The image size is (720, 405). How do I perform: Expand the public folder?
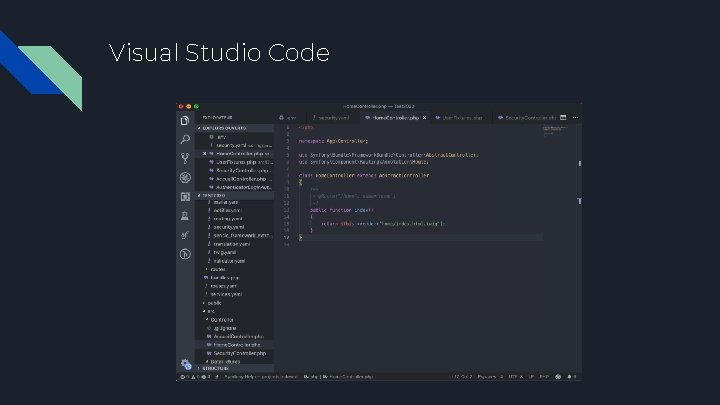click(214, 303)
